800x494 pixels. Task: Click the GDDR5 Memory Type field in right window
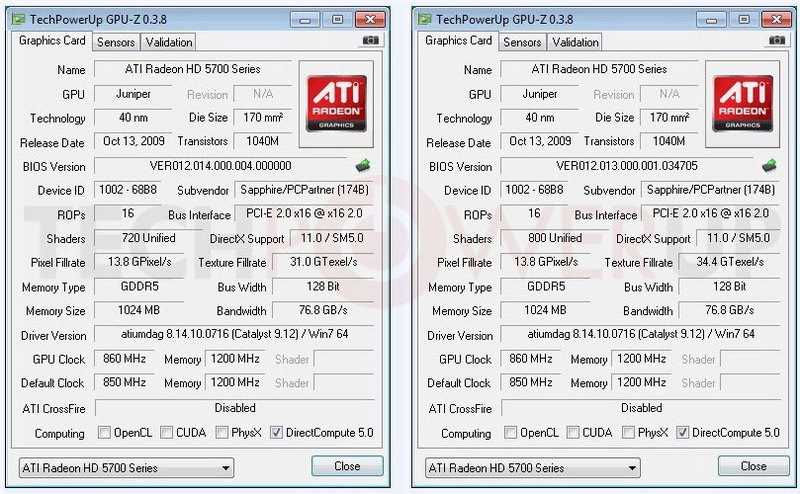545,286
